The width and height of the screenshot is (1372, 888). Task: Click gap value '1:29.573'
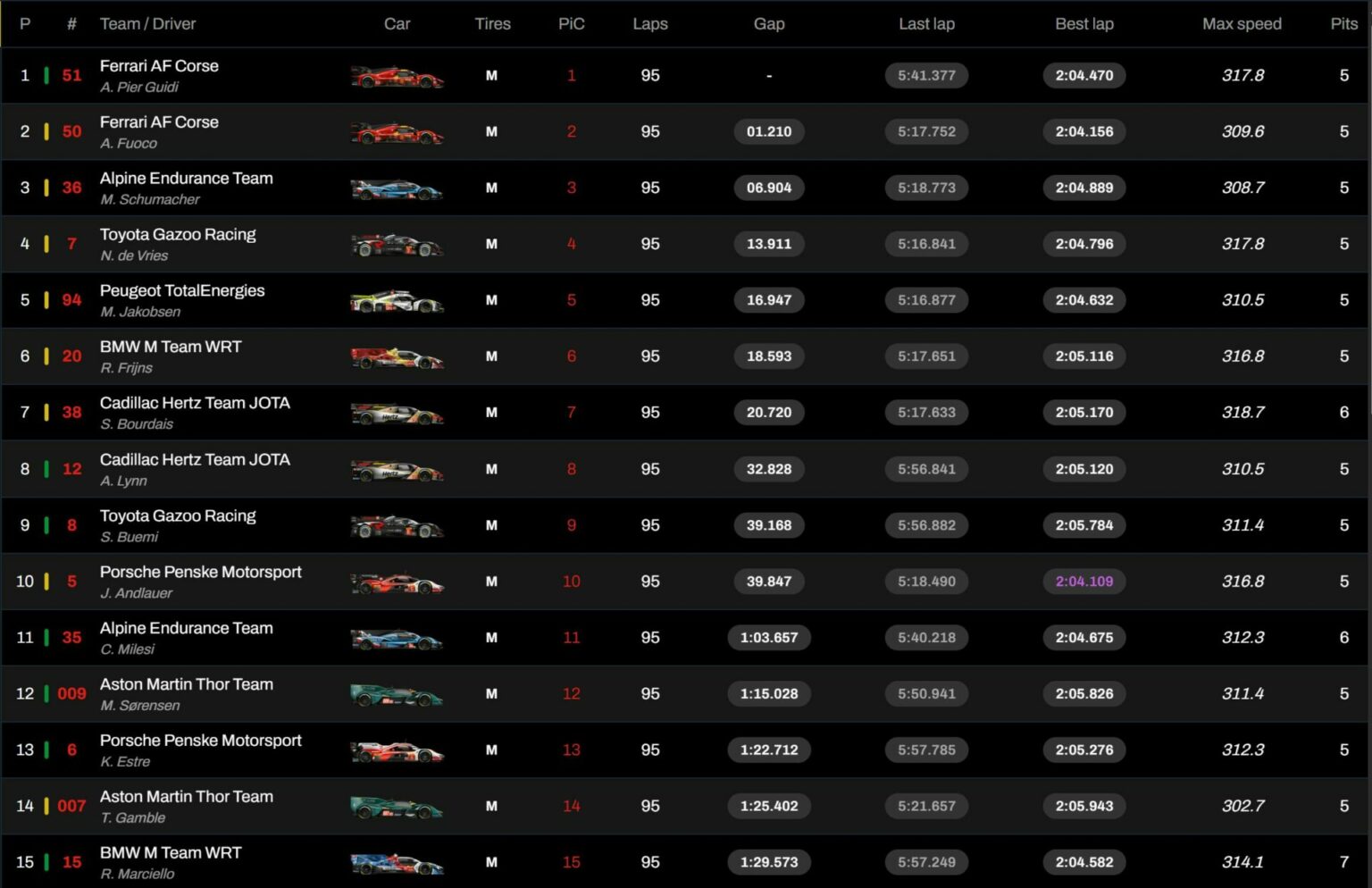[769, 863]
